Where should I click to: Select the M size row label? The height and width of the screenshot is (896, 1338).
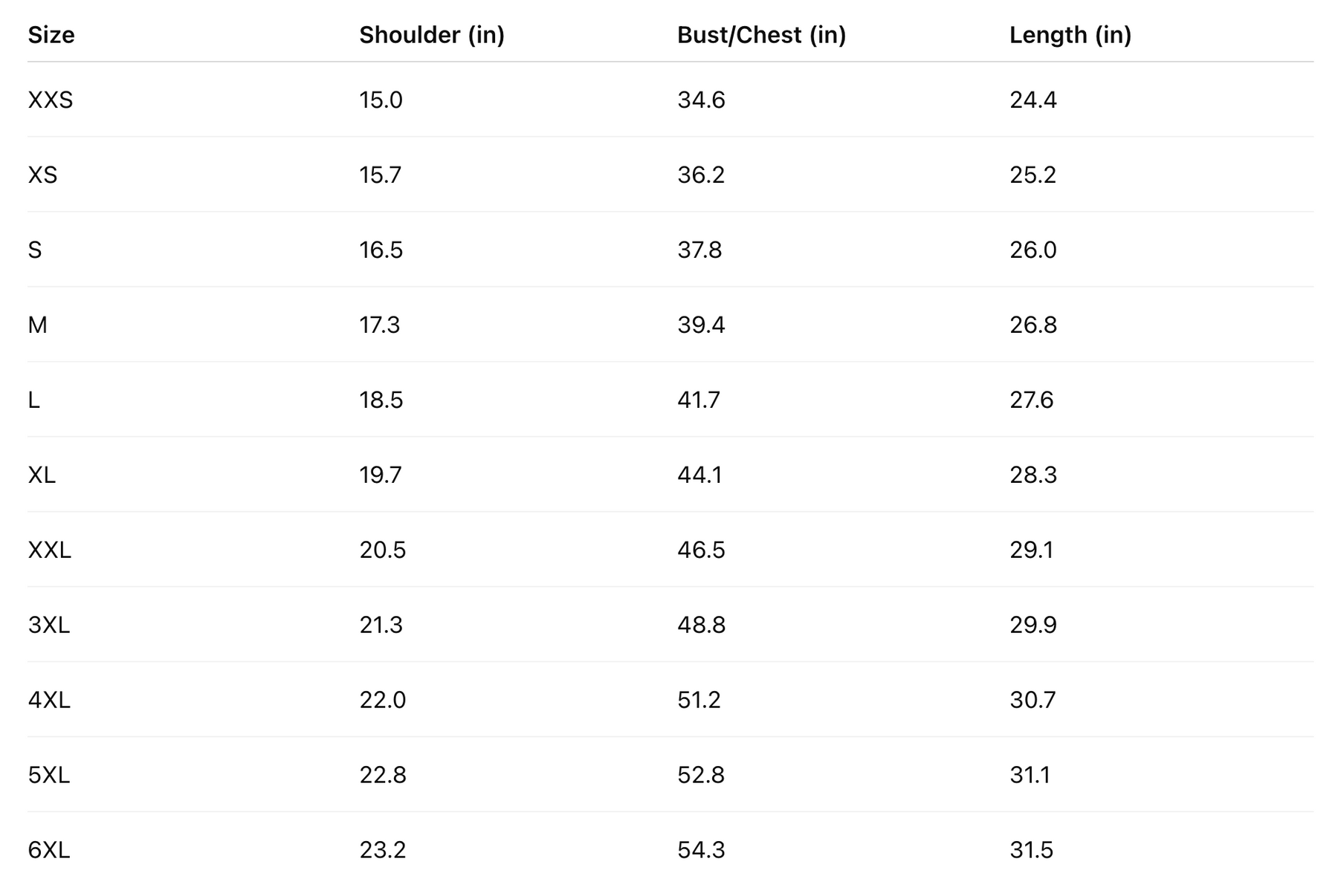(x=37, y=325)
